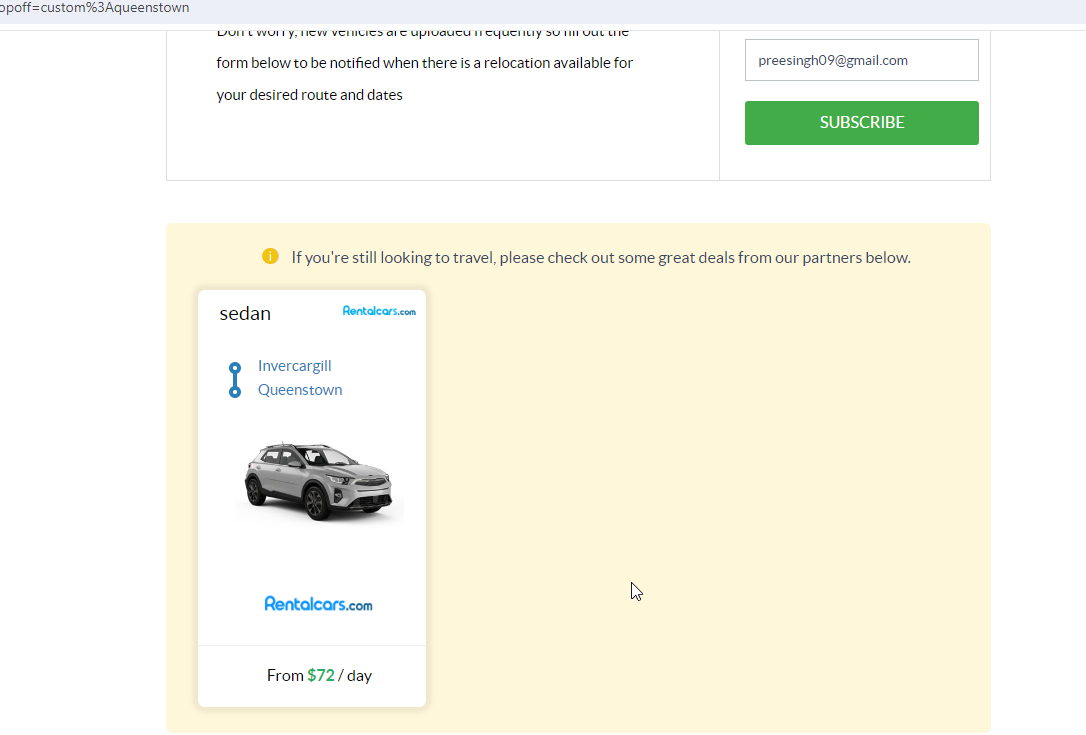
Task: Open the Queenstown drop-off location link
Action: tap(300, 390)
